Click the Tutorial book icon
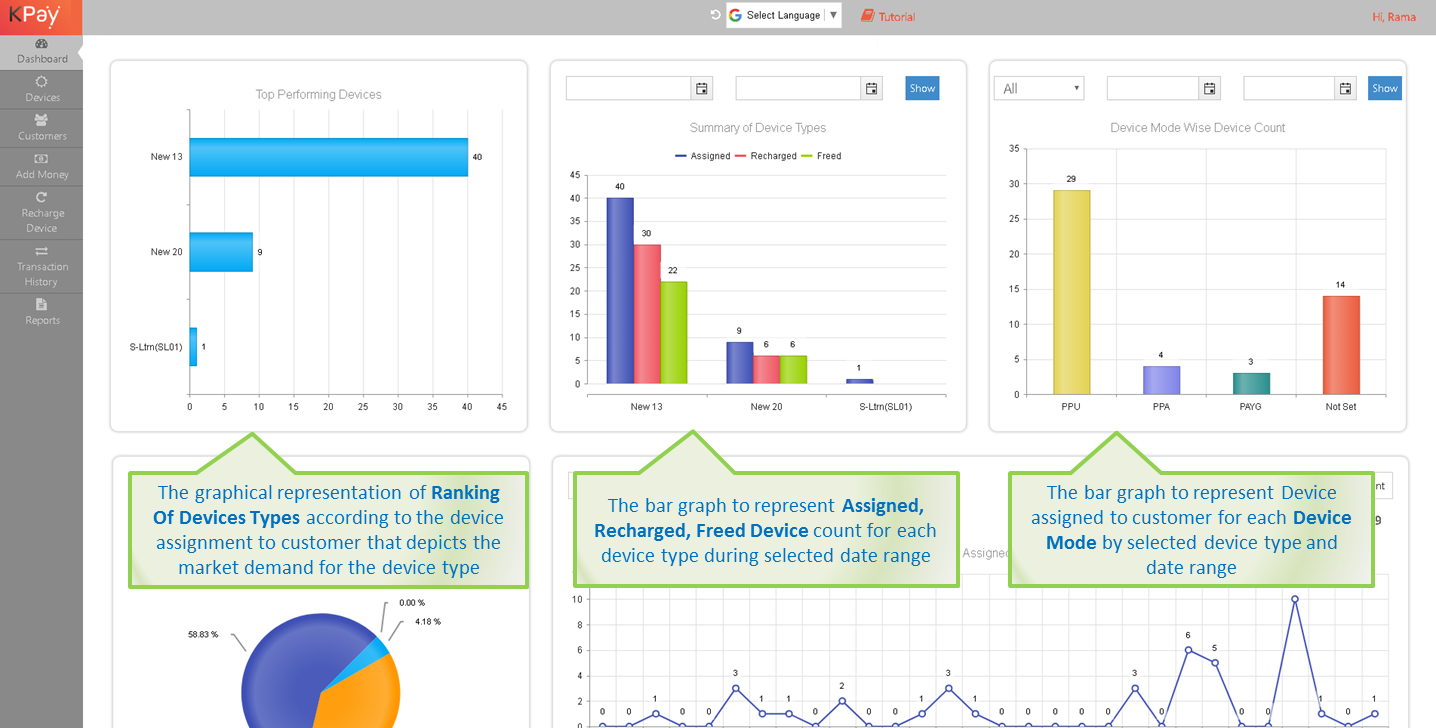Viewport: 1436px width, 728px height. [867, 16]
